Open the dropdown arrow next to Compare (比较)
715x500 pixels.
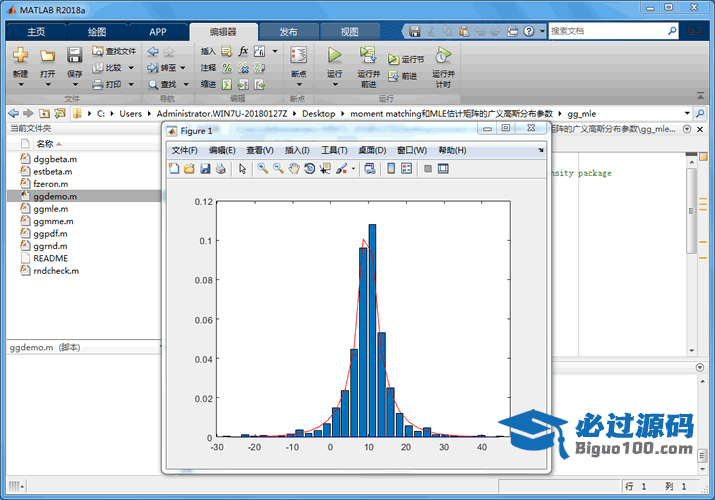click(x=131, y=68)
